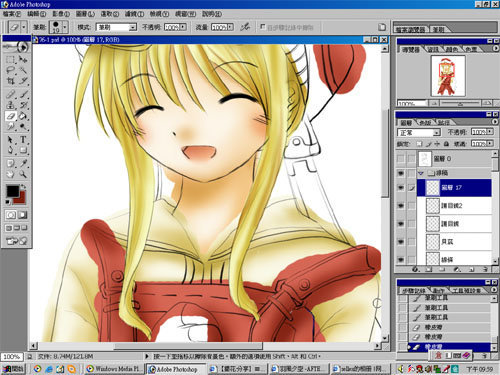Open the Image menu
This screenshot has height=375, width=500.
pyautogui.click(x=61, y=14)
